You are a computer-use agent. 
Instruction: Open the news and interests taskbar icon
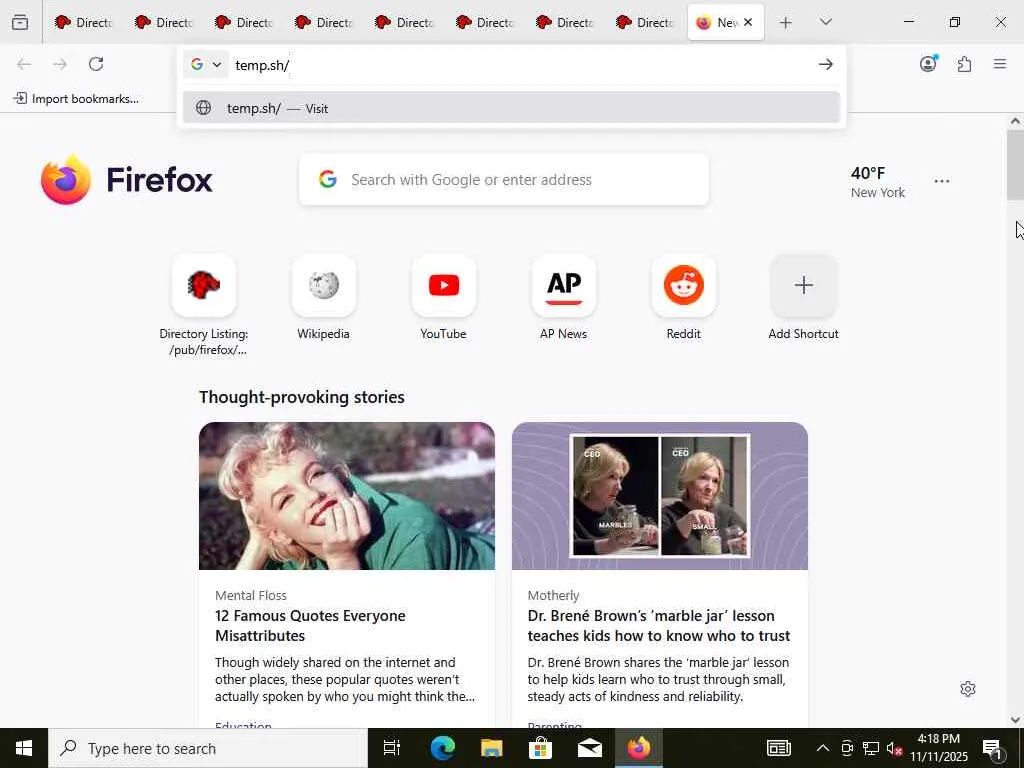pyautogui.click(x=778, y=748)
